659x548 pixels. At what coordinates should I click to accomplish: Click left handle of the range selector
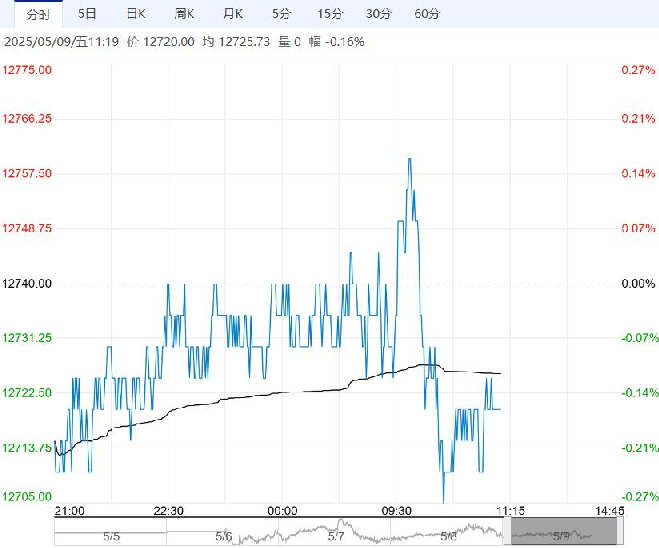[x=507, y=532]
